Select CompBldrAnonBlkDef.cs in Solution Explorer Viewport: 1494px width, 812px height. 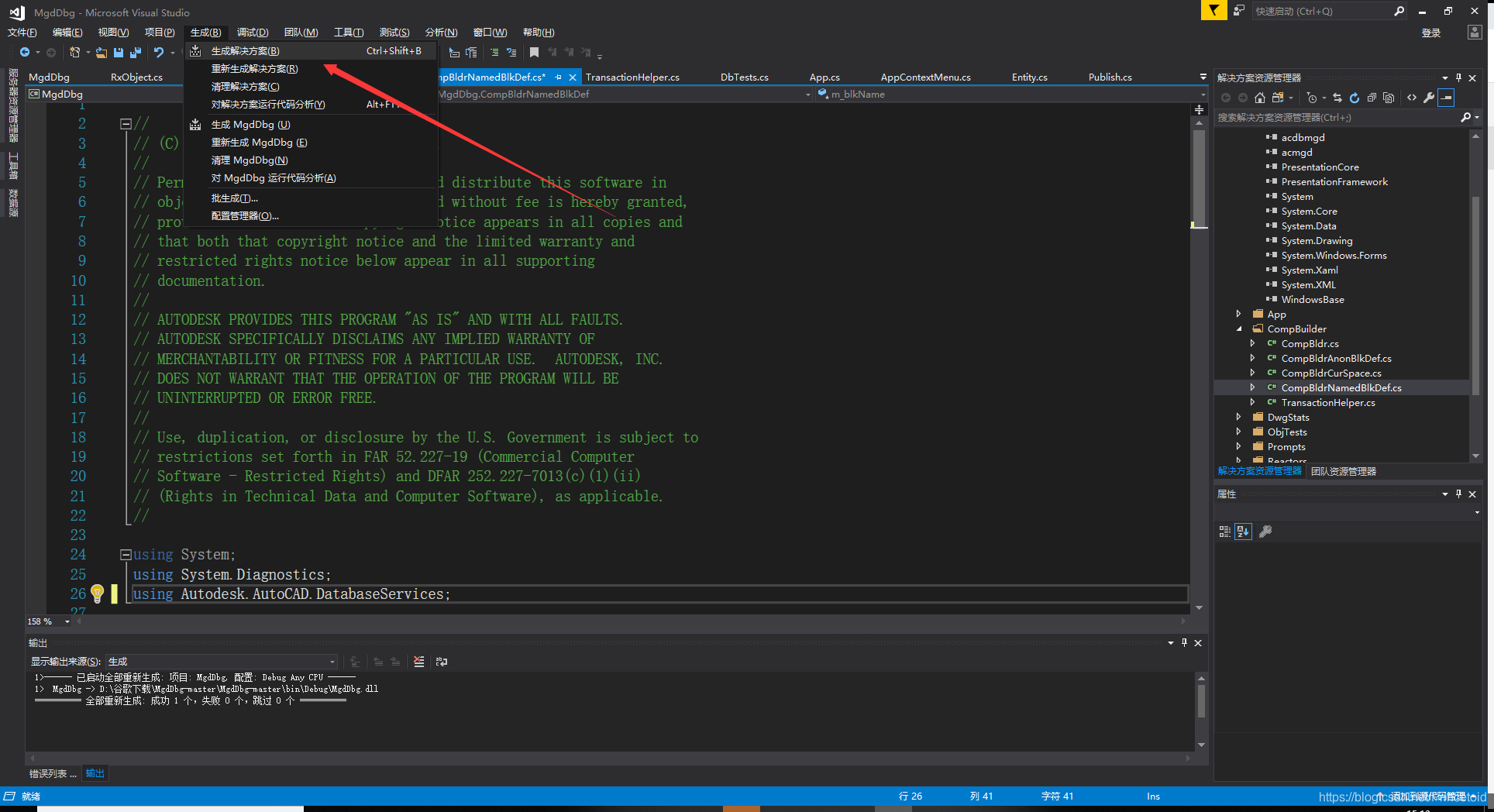tap(1337, 358)
